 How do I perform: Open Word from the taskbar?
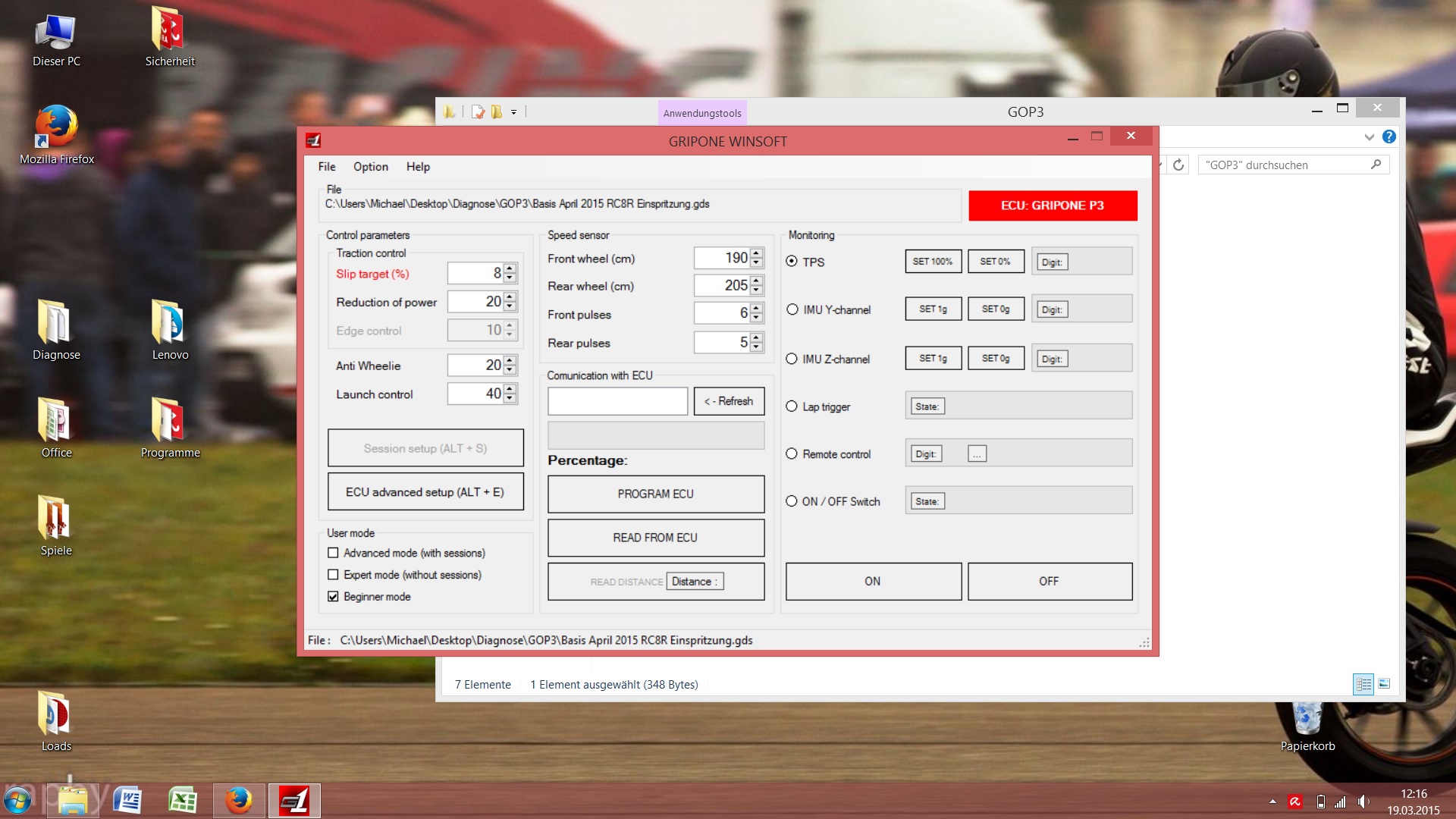(x=127, y=801)
